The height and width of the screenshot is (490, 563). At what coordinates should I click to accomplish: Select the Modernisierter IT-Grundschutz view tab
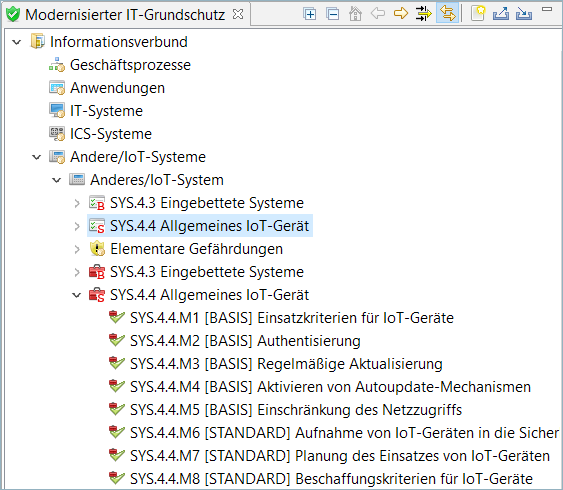click(125, 15)
